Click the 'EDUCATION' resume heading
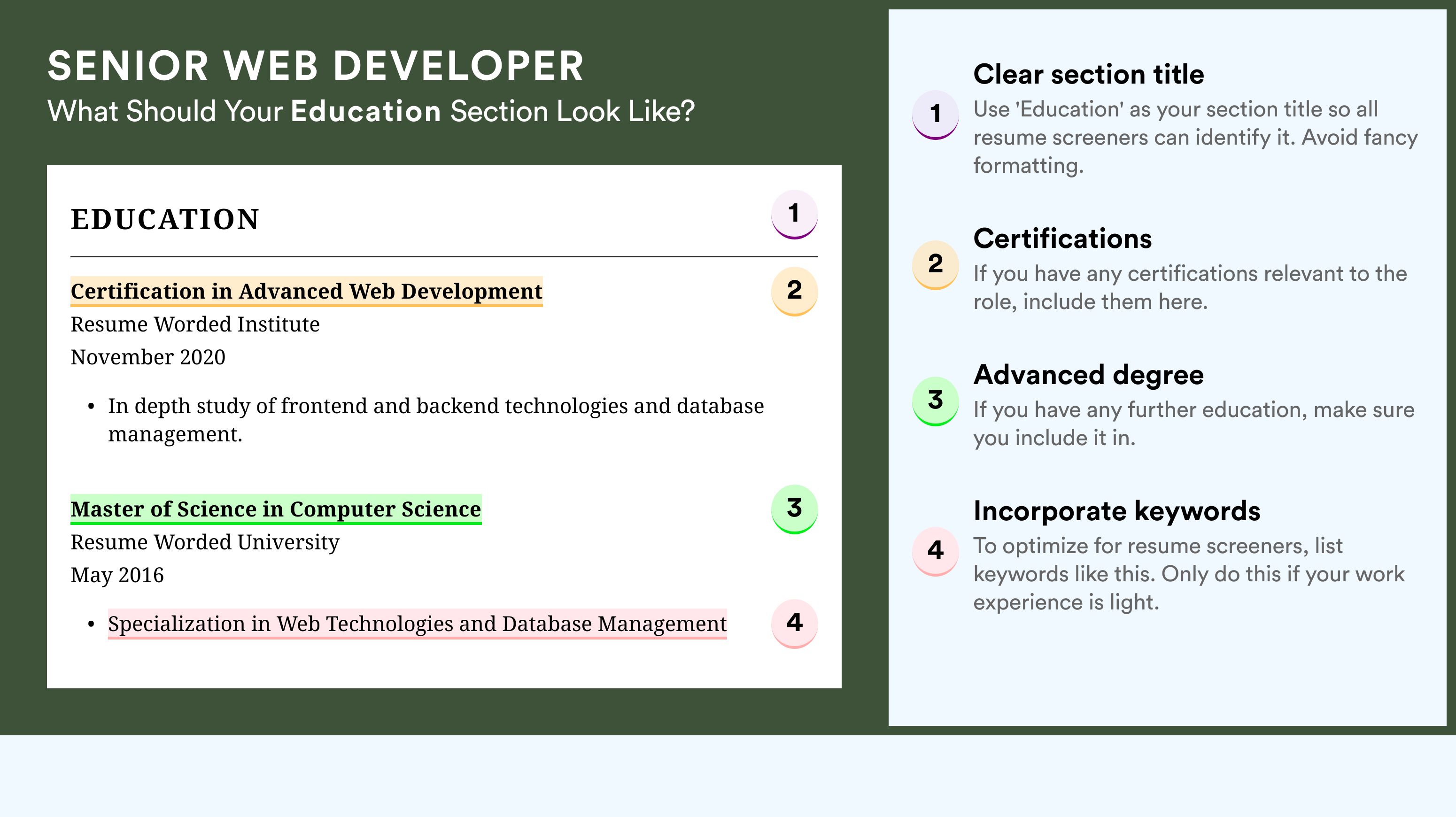Image resolution: width=1456 pixels, height=817 pixels. (165, 219)
